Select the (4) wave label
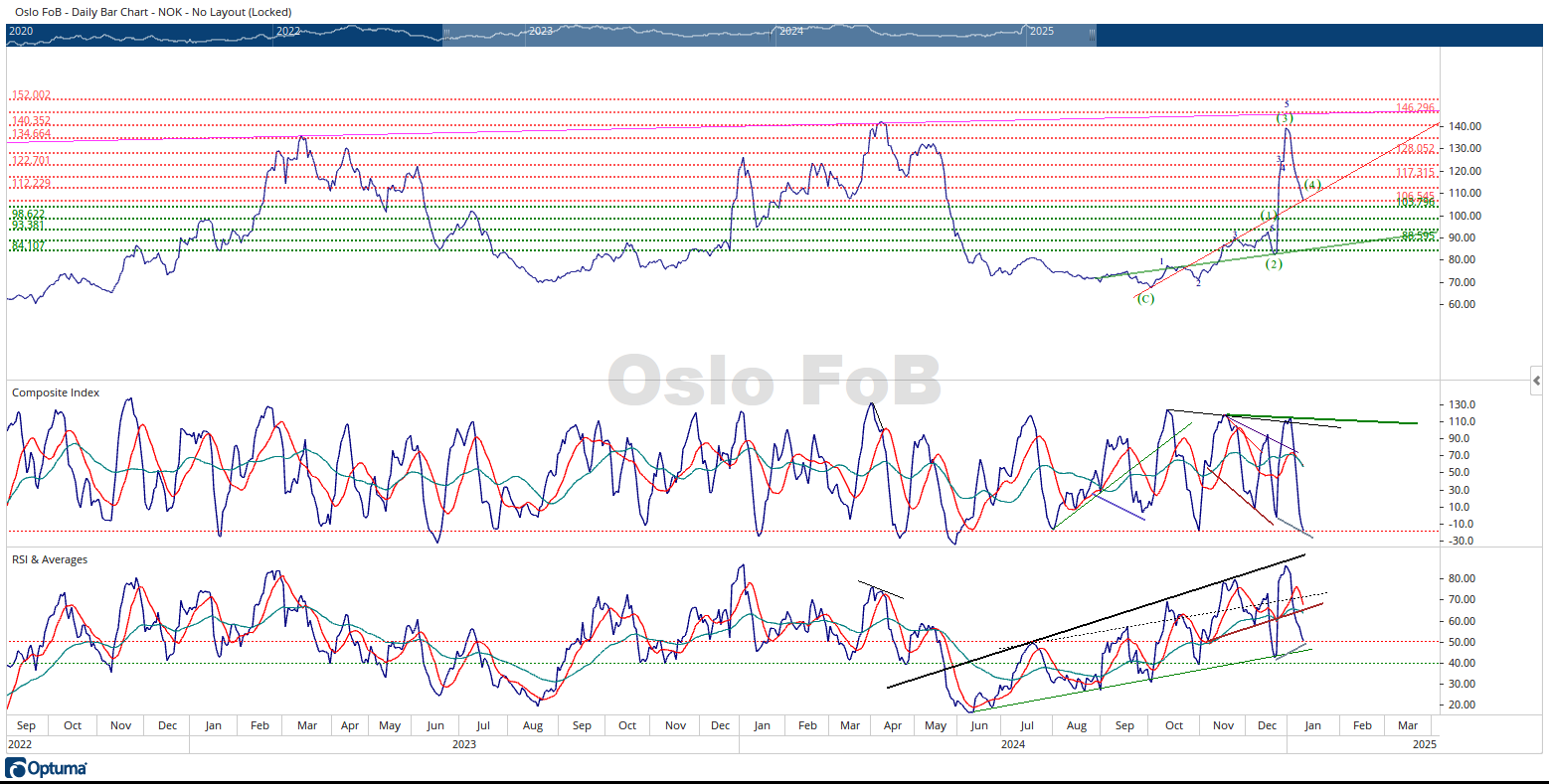The image size is (1549, 784). tap(1312, 185)
